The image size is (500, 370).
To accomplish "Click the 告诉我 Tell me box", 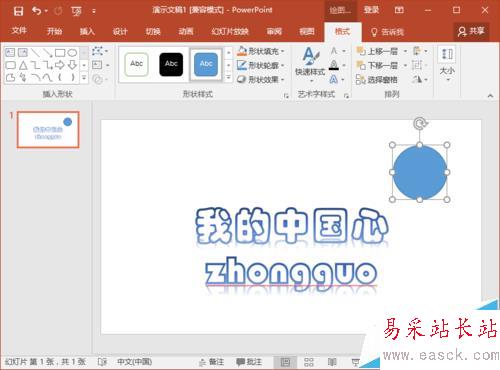I will point(387,32).
